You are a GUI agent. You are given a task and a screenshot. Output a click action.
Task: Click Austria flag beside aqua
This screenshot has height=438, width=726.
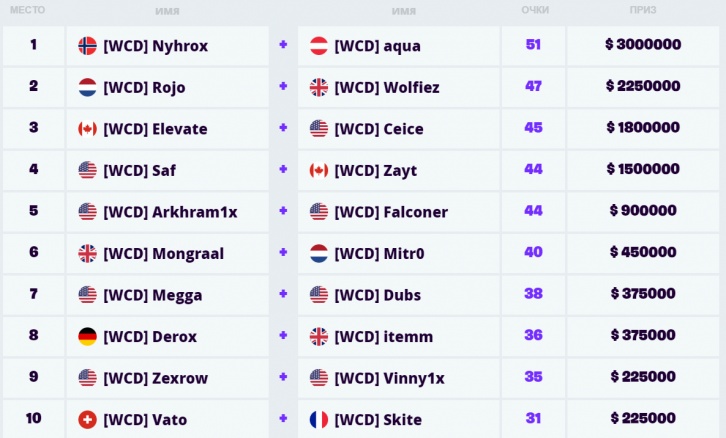point(319,46)
